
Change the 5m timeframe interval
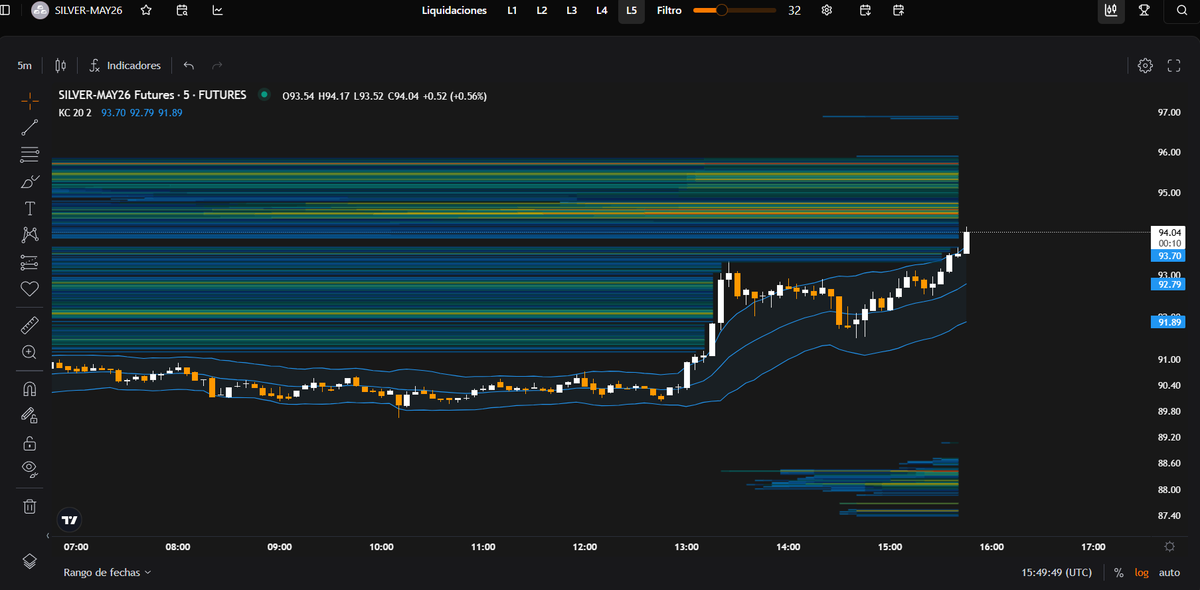click(24, 65)
